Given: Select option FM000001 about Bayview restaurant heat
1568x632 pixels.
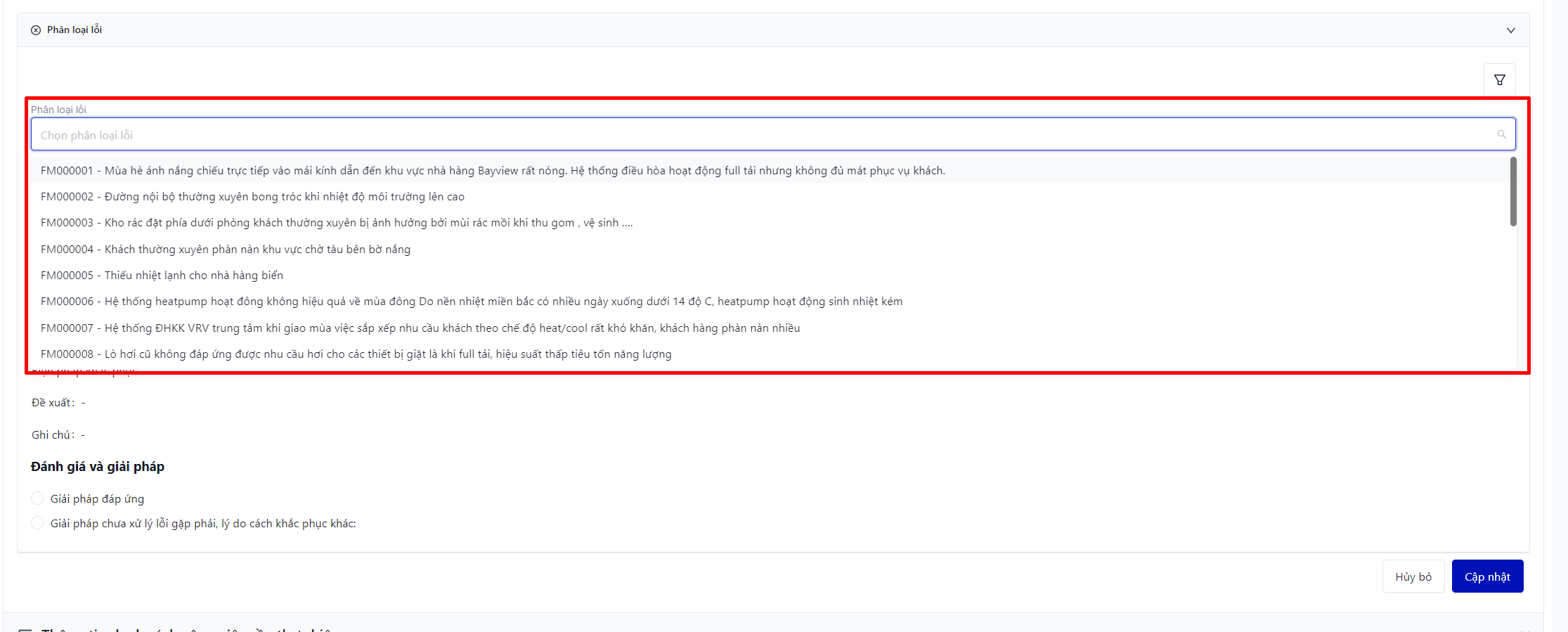Looking at the screenshot, I should click(492, 171).
